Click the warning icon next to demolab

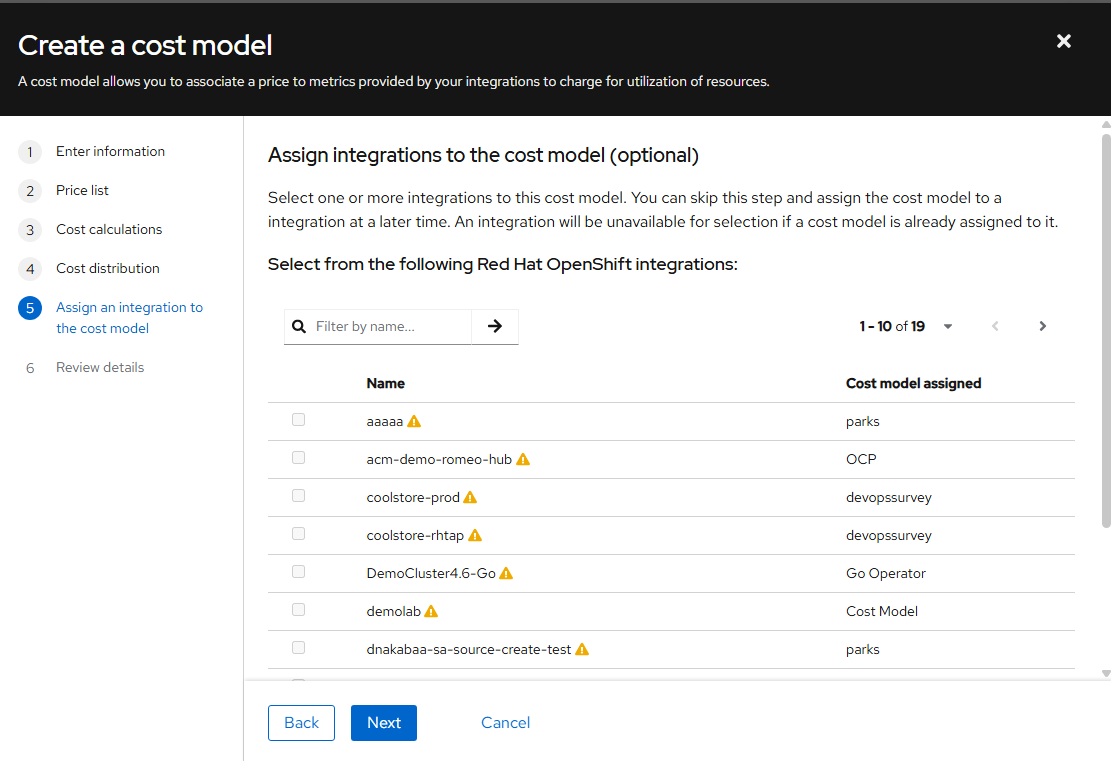coord(431,611)
